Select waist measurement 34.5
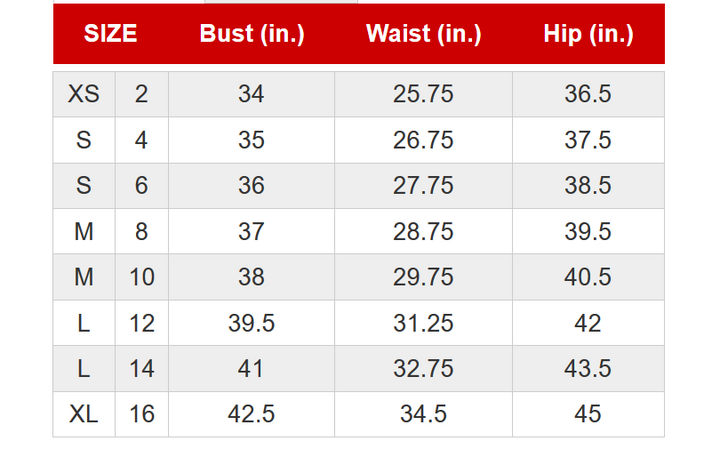The width and height of the screenshot is (720, 465). pos(423,414)
